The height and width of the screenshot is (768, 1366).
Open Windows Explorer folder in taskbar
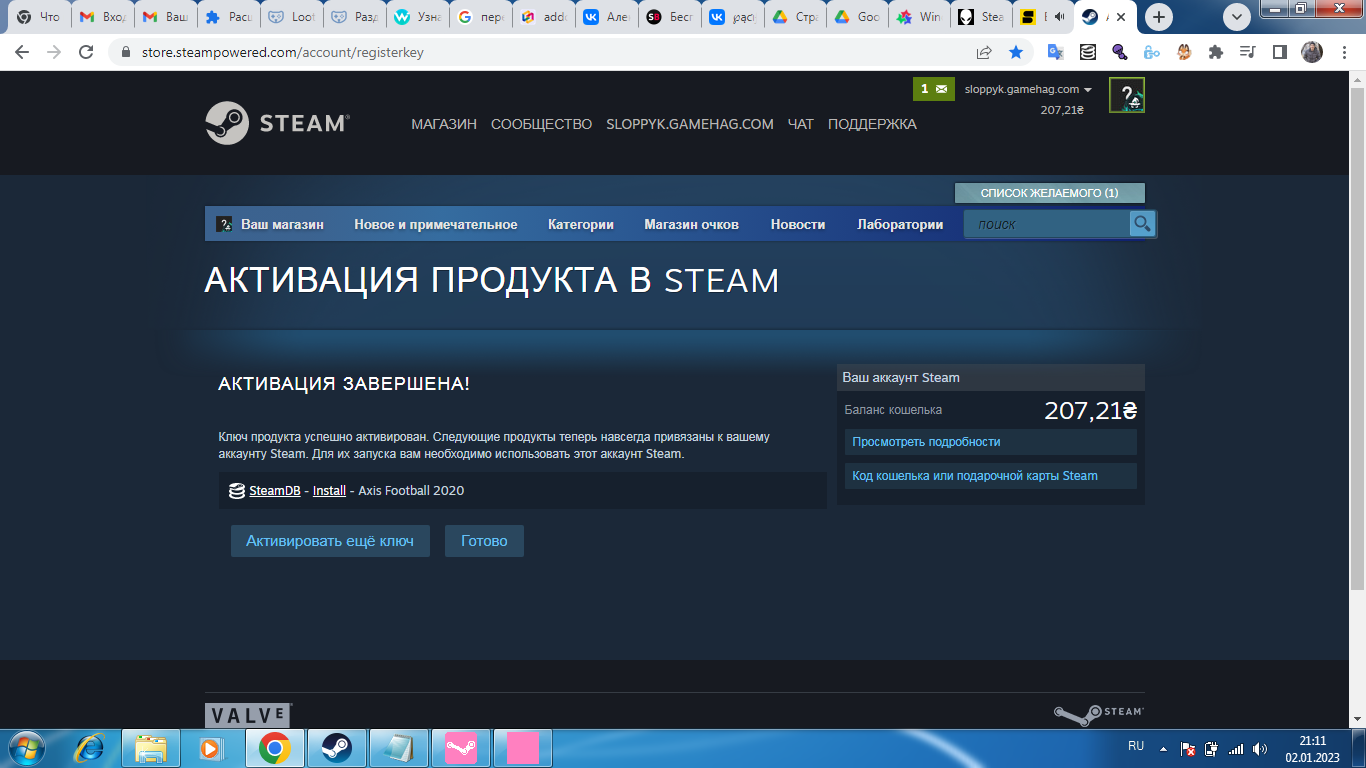click(x=151, y=748)
